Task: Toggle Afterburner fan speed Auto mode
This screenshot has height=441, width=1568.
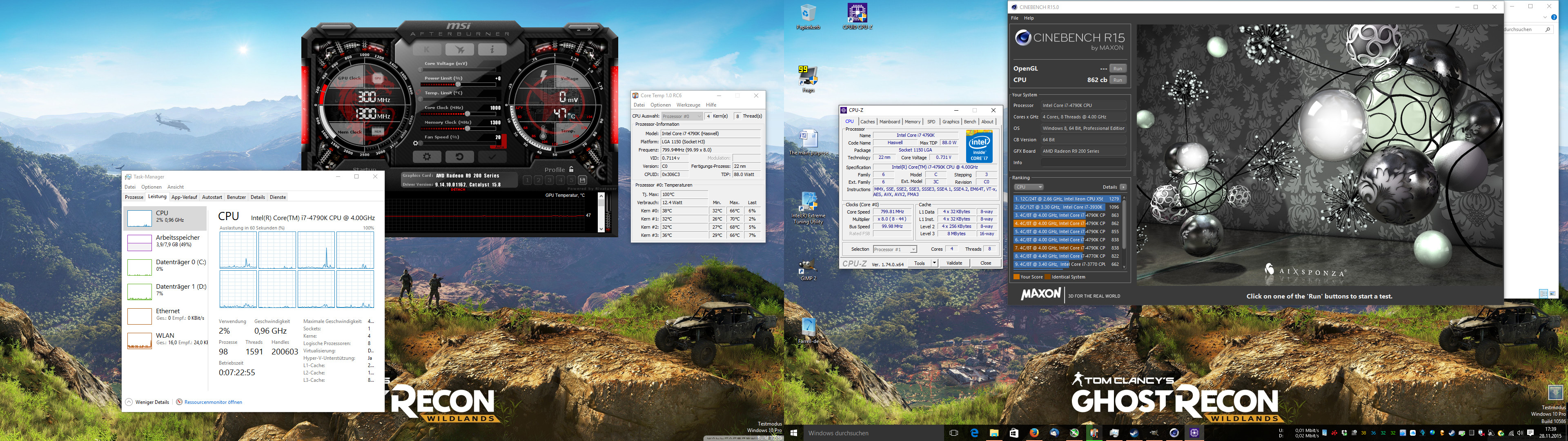Action: 500,147
